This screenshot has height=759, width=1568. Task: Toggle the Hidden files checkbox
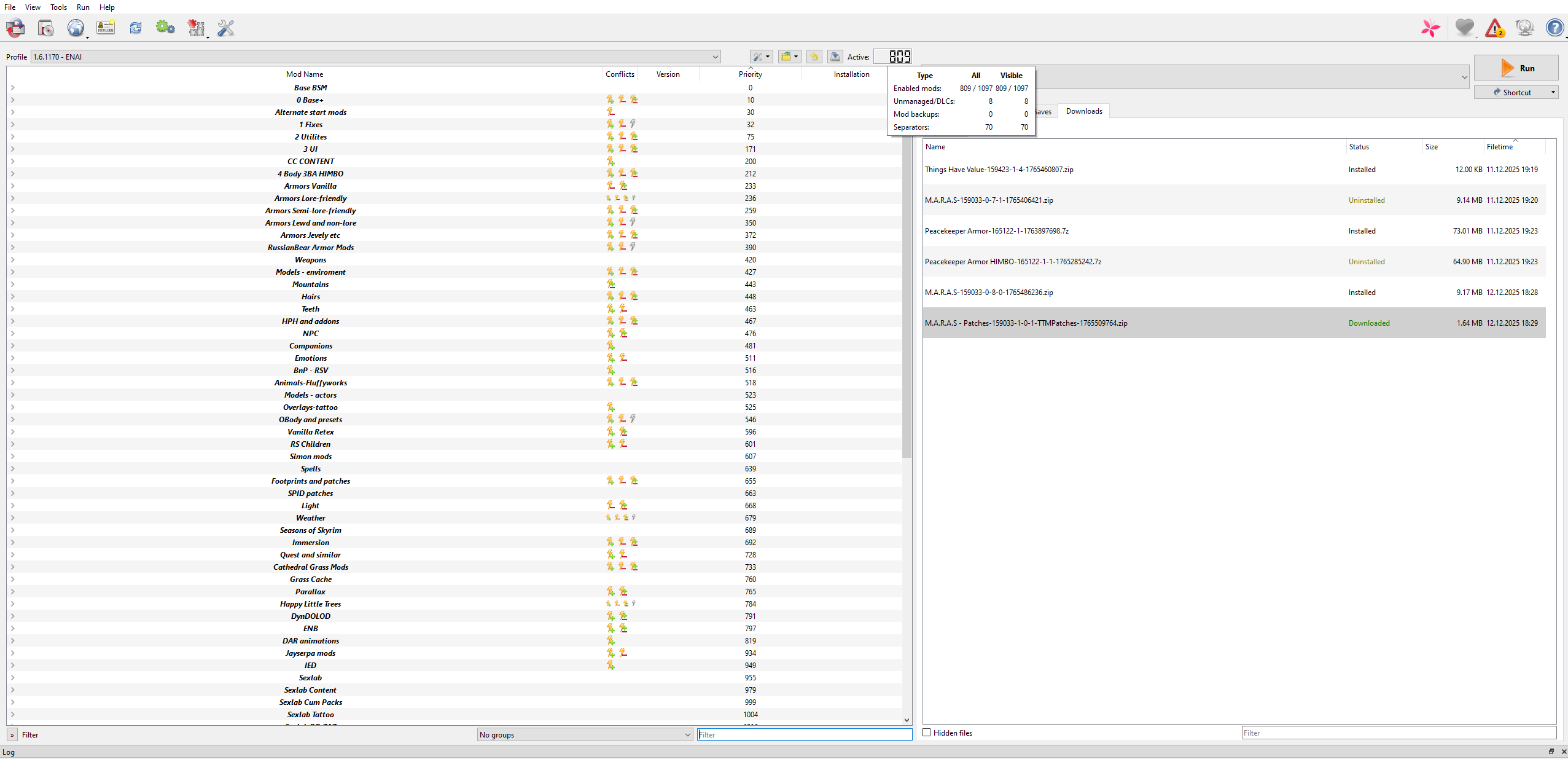927,733
